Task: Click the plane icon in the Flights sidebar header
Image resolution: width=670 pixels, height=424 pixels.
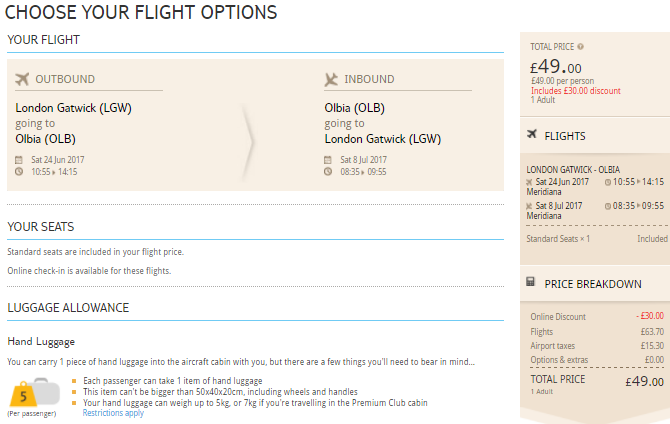Action: click(532, 134)
